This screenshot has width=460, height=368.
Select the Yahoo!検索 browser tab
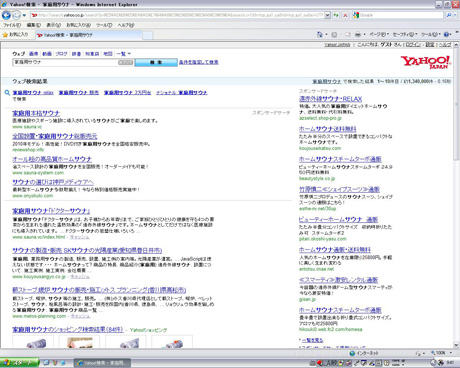point(88,35)
